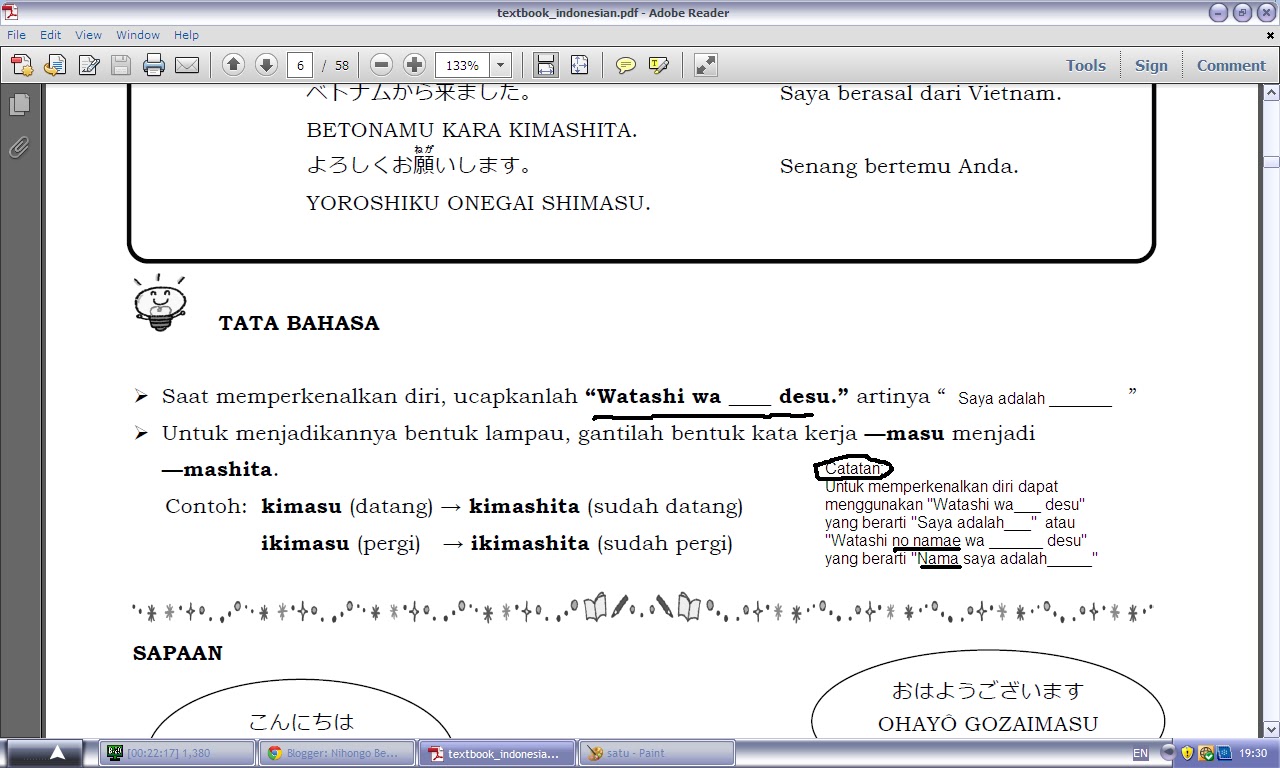Click the edit/sign document toolbar icon

click(x=88, y=65)
